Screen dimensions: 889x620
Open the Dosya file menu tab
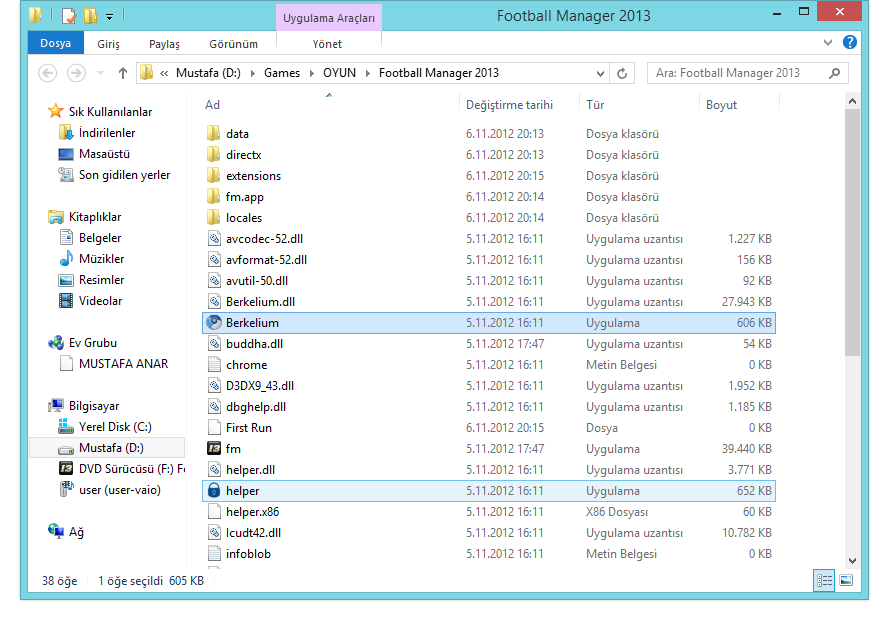click(56, 43)
